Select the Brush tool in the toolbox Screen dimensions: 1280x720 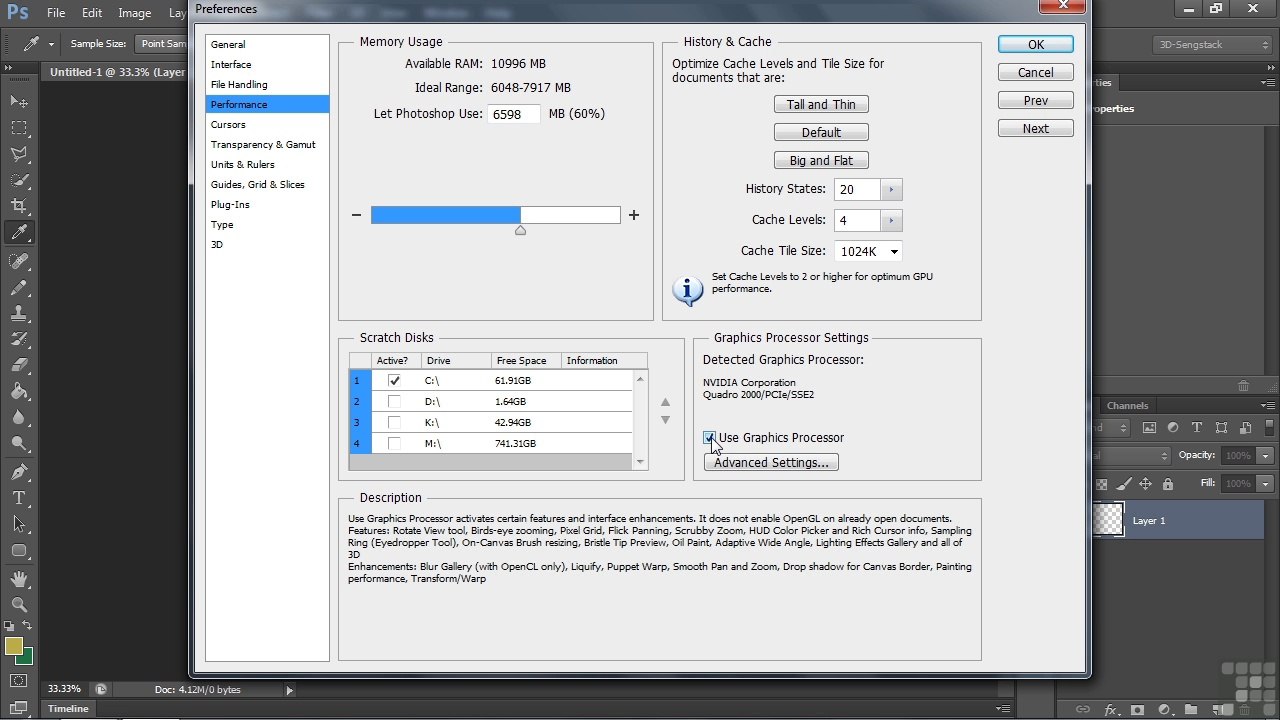19,287
